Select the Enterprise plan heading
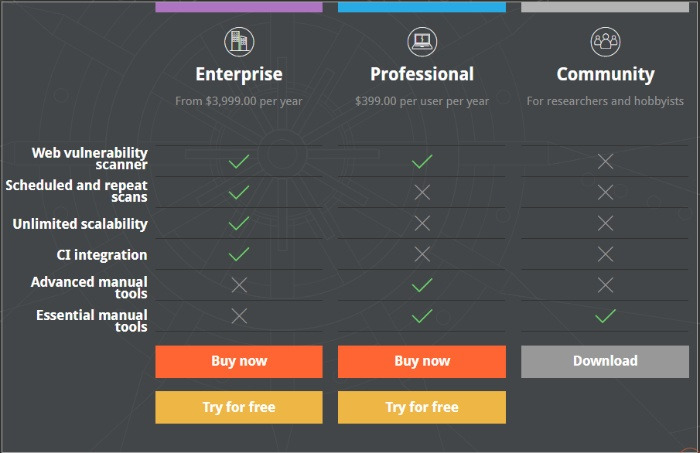 click(239, 74)
